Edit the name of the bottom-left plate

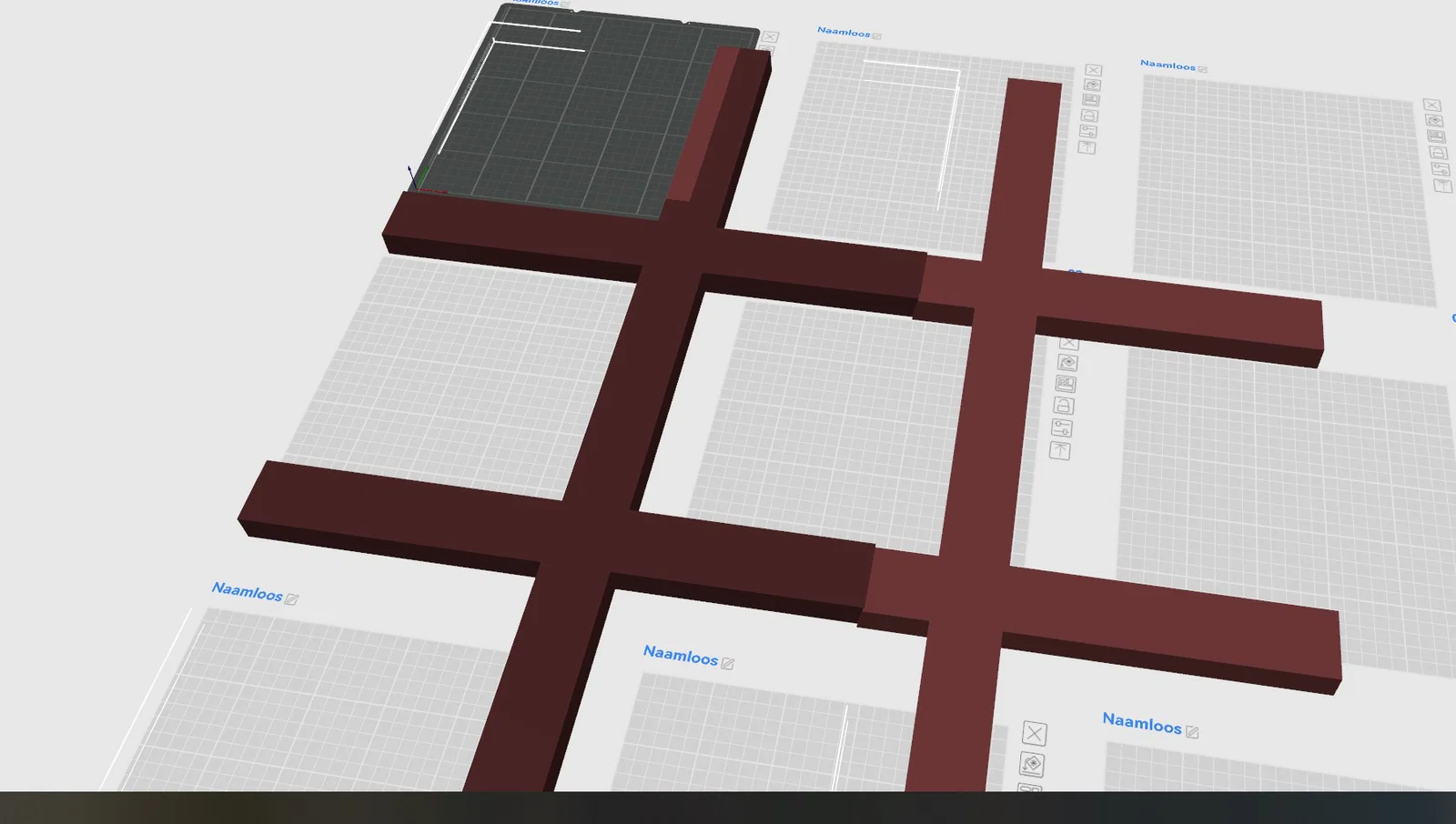tap(292, 598)
